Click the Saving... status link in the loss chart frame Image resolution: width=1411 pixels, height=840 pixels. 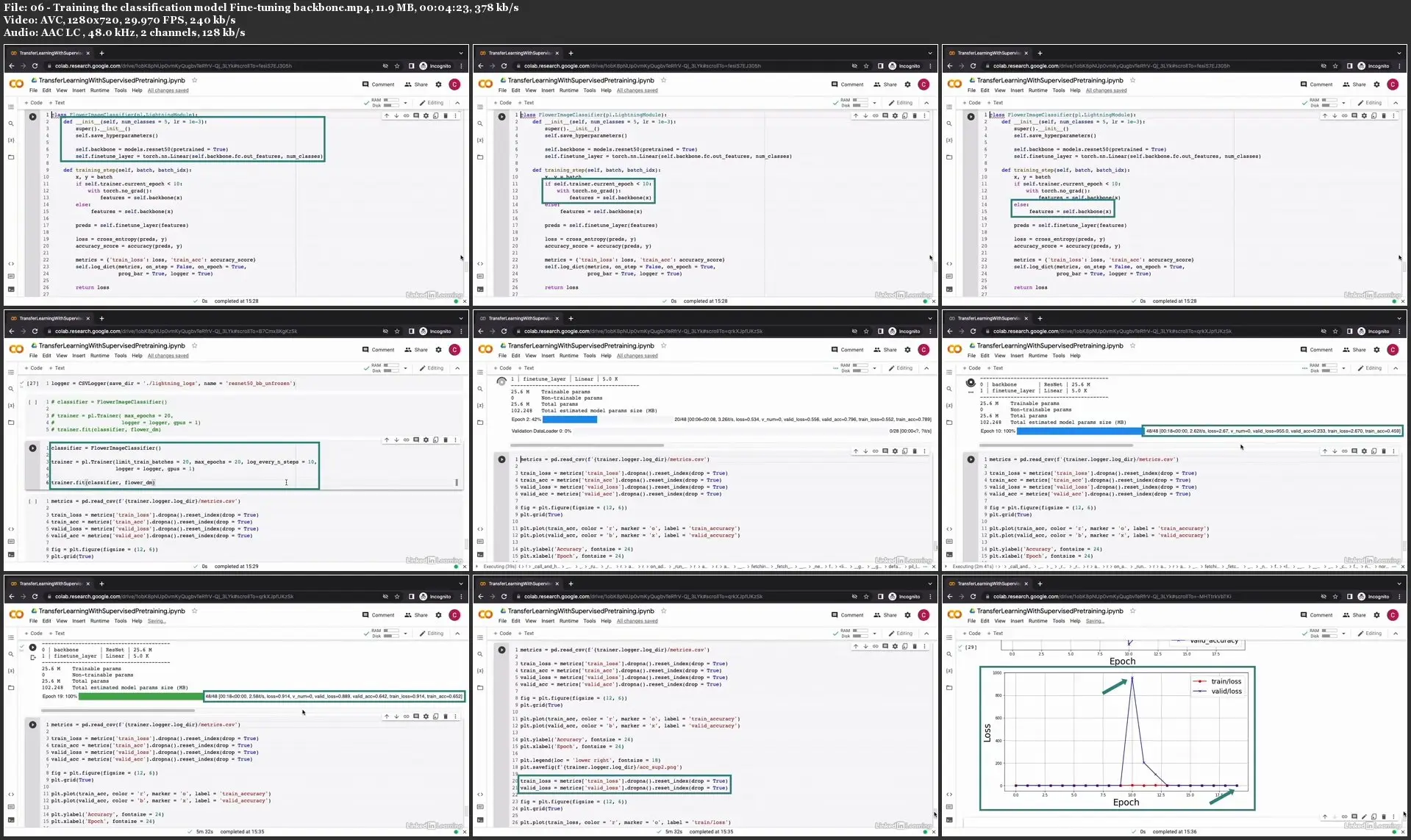point(1095,621)
